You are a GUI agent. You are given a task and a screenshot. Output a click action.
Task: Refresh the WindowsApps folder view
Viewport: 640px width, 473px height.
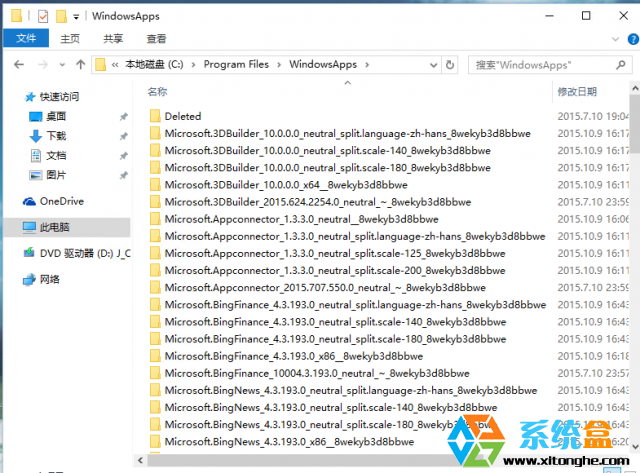coord(450,65)
